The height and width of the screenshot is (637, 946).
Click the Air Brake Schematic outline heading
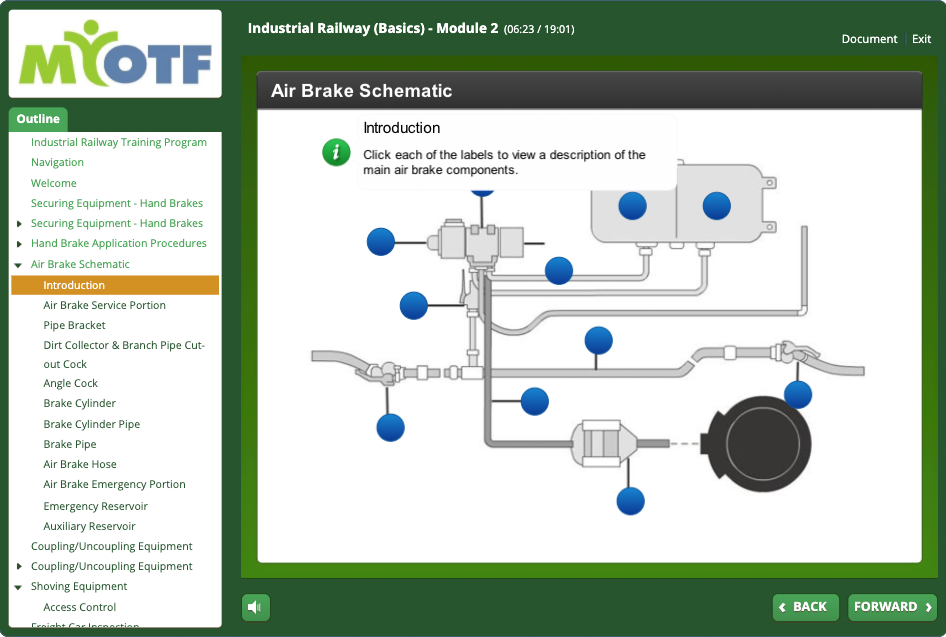80,264
